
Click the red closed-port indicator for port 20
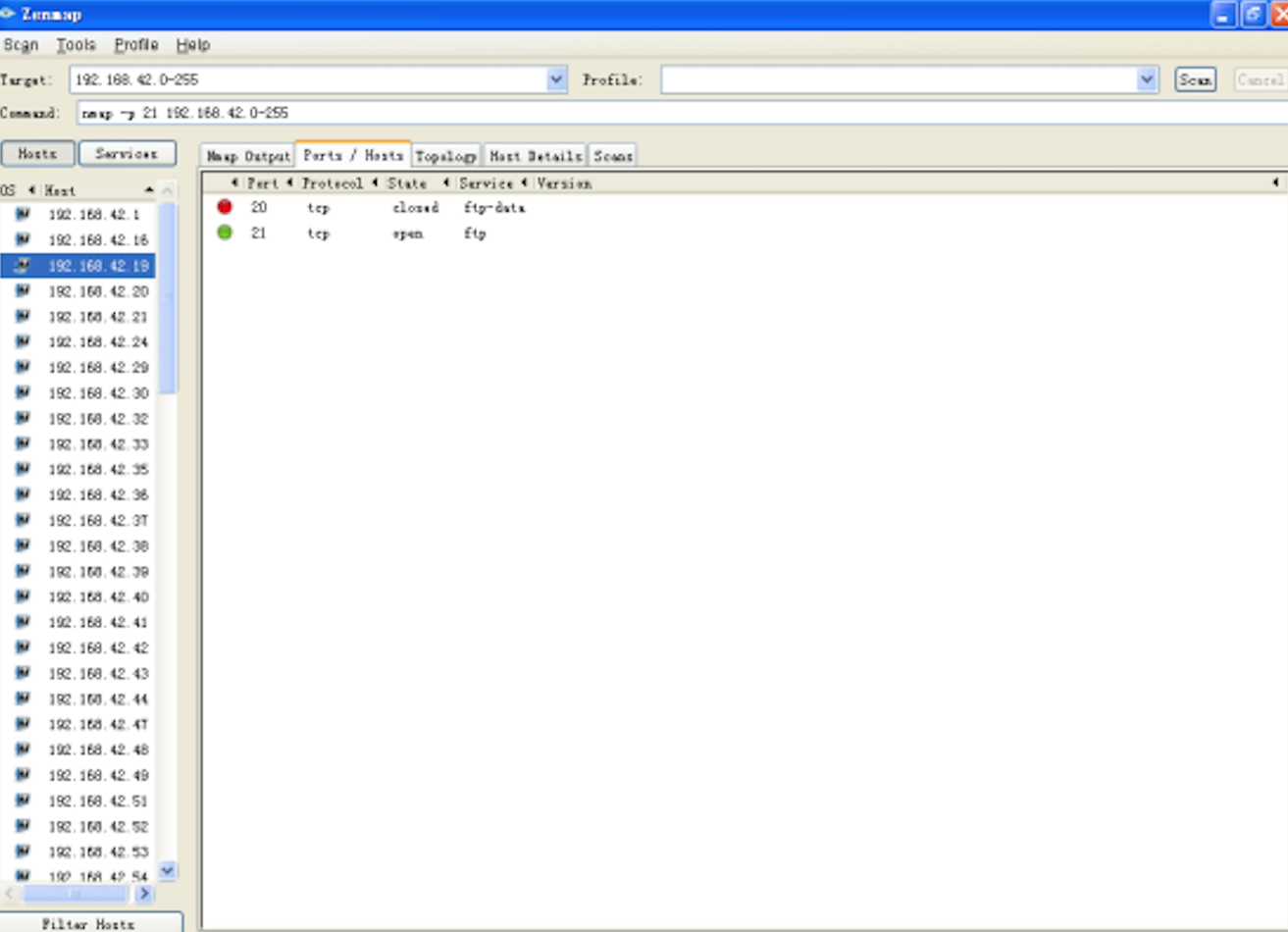pyautogui.click(x=225, y=207)
